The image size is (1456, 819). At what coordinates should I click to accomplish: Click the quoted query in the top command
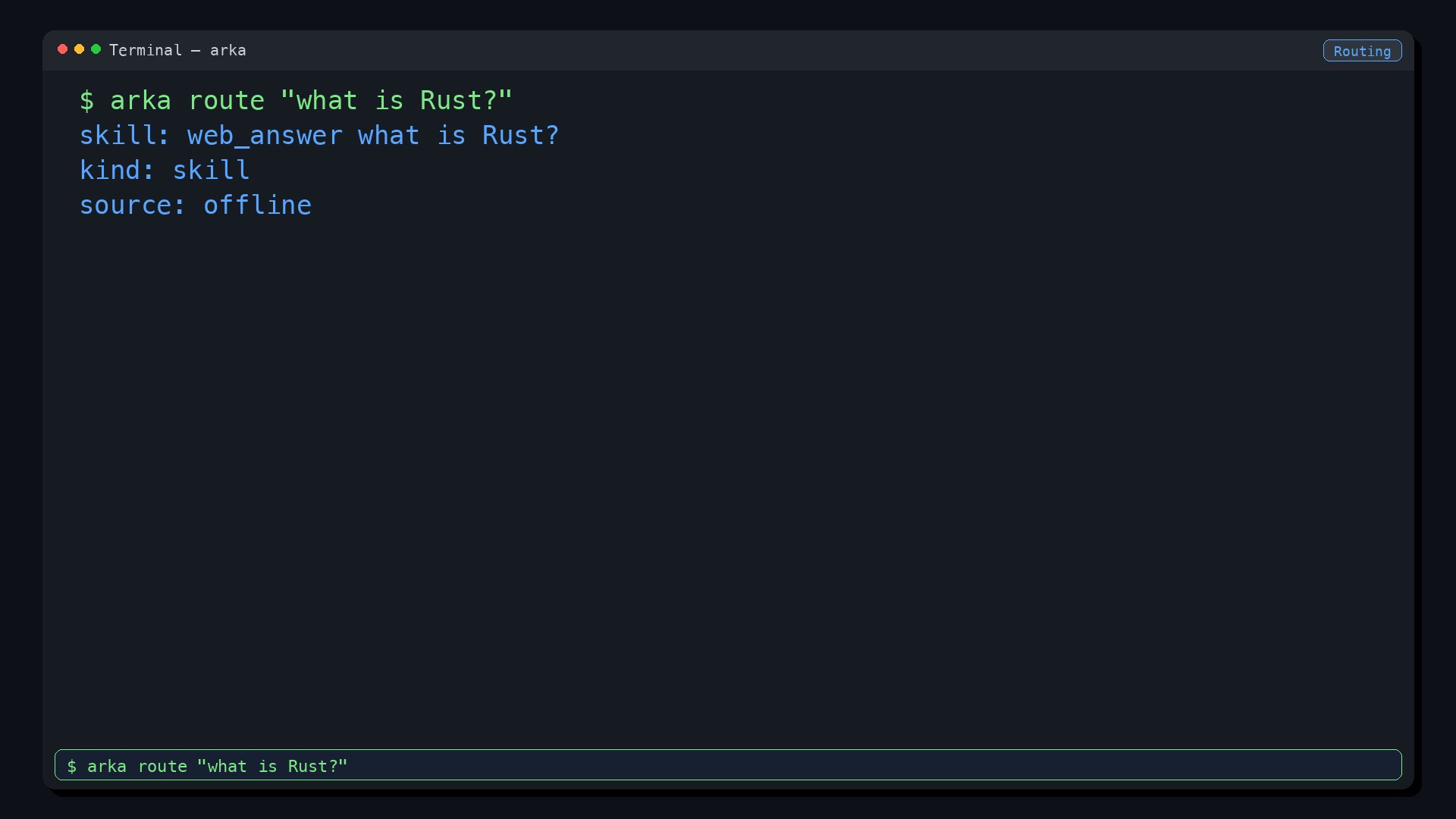click(397, 100)
